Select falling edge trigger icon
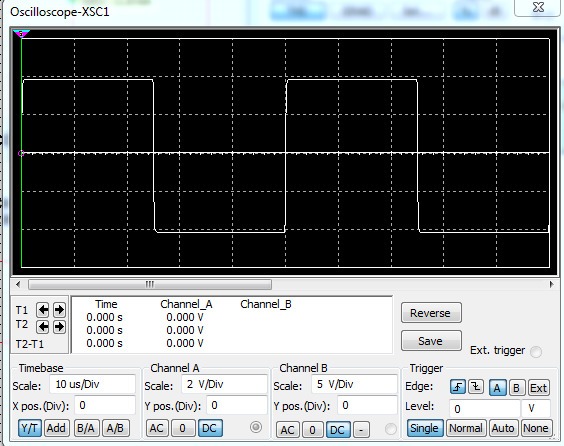Viewport: 564px width, 446px height. click(476, 387)
